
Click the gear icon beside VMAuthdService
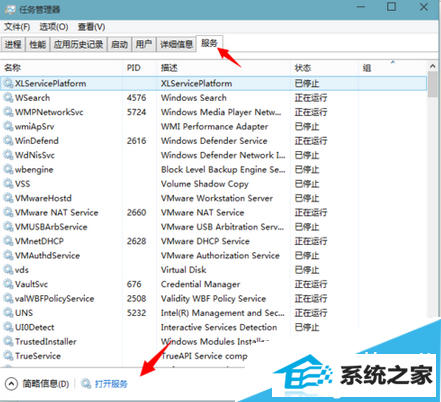point(8,255)
